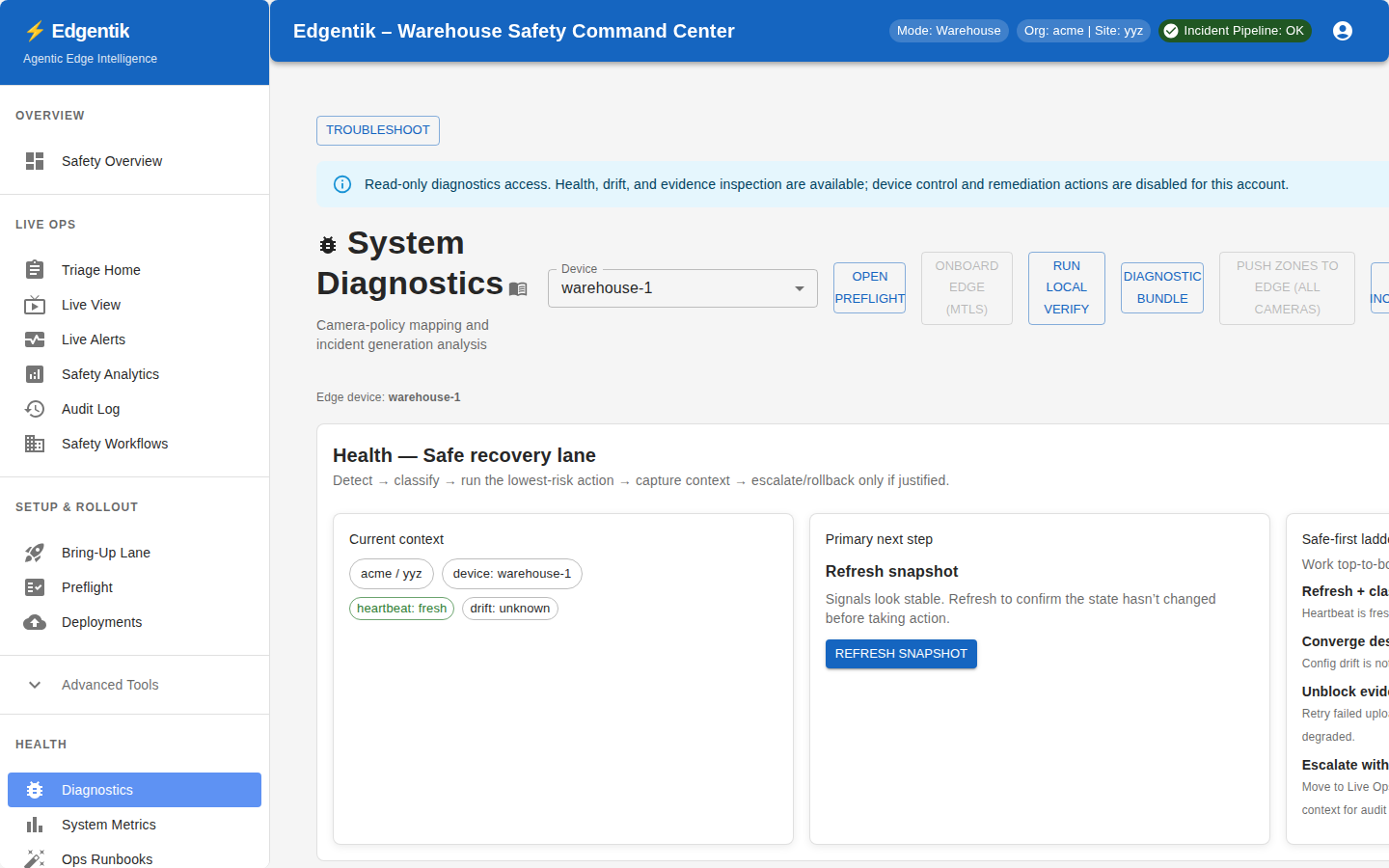Select the TROUBLESHOOT chip

point(377,130)
